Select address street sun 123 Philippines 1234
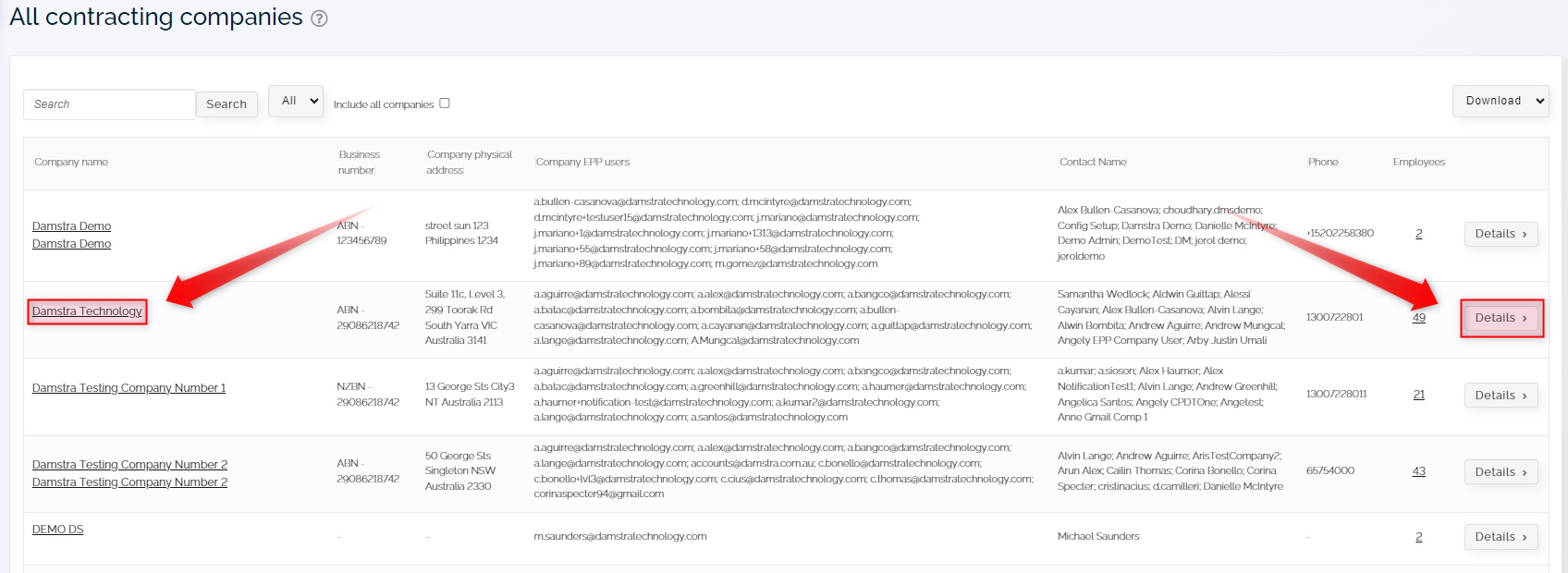Image resolution: width=1568 pixels, height=573 pixels. pyautogui.click(x=461, y=233)
